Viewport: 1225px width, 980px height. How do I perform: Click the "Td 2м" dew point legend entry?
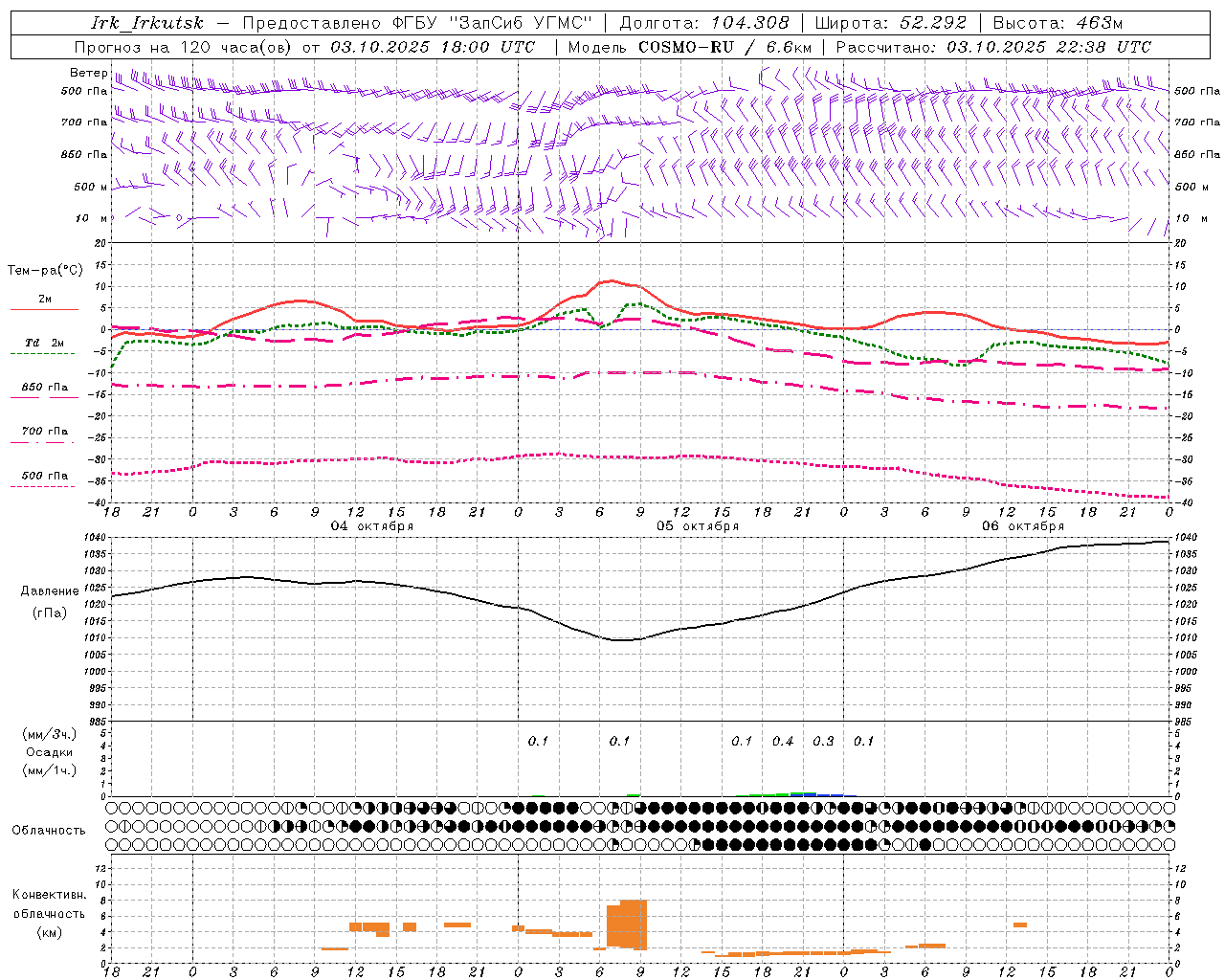point(44,343)
